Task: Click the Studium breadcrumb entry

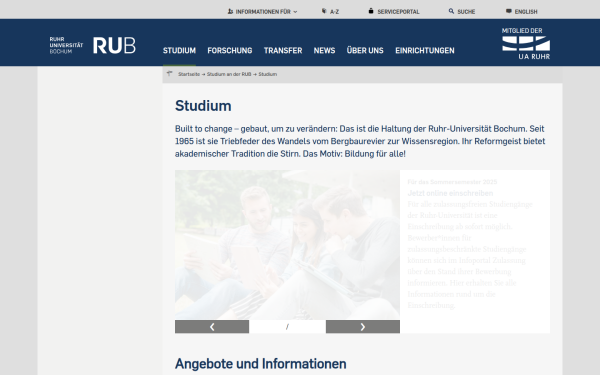Action: tap(267, 74)
